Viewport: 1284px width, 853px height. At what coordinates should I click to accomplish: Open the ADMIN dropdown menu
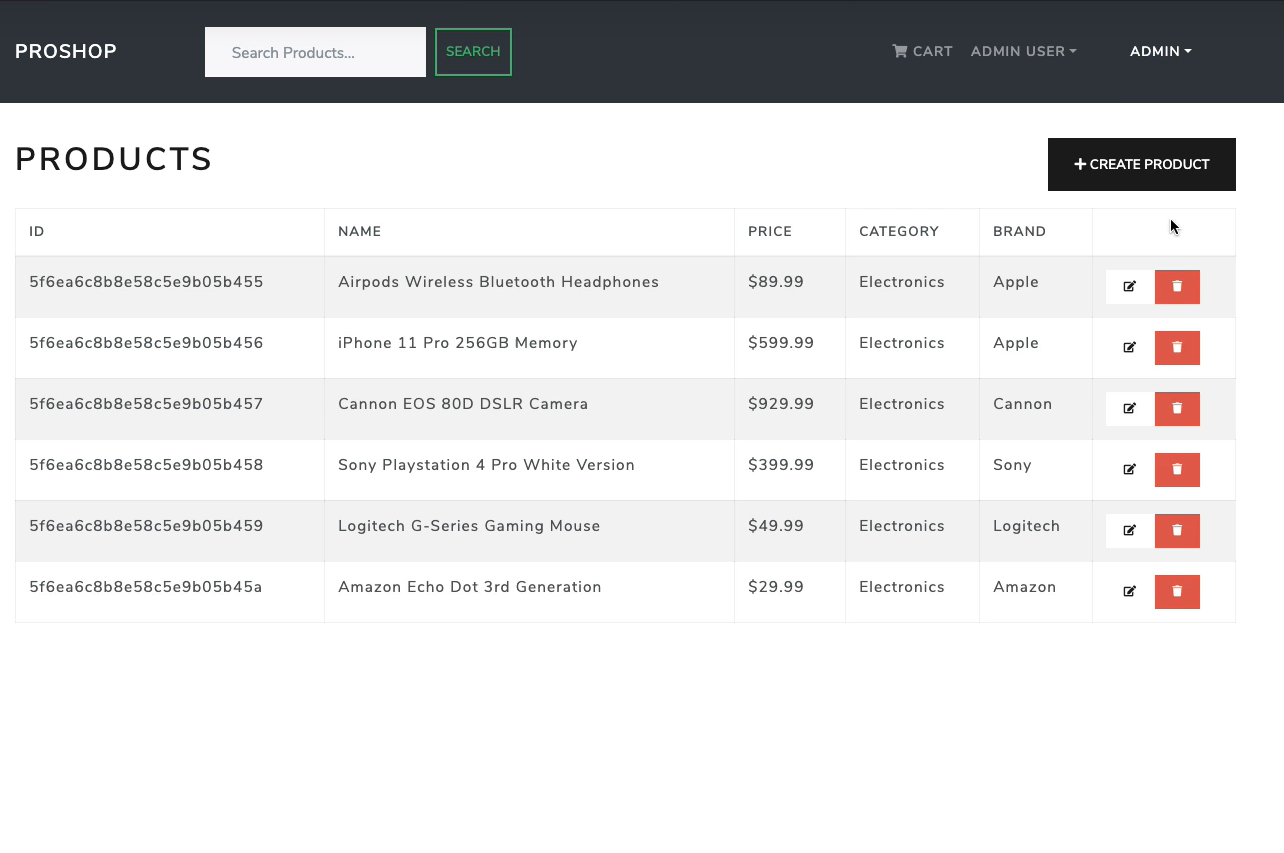(x=1160, y=51)
